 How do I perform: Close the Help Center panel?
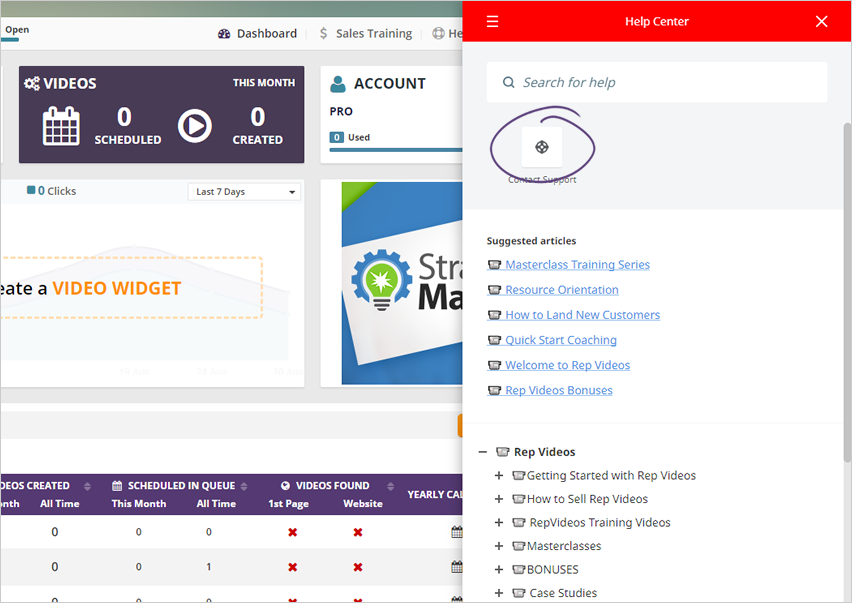[x=821, y=21]
